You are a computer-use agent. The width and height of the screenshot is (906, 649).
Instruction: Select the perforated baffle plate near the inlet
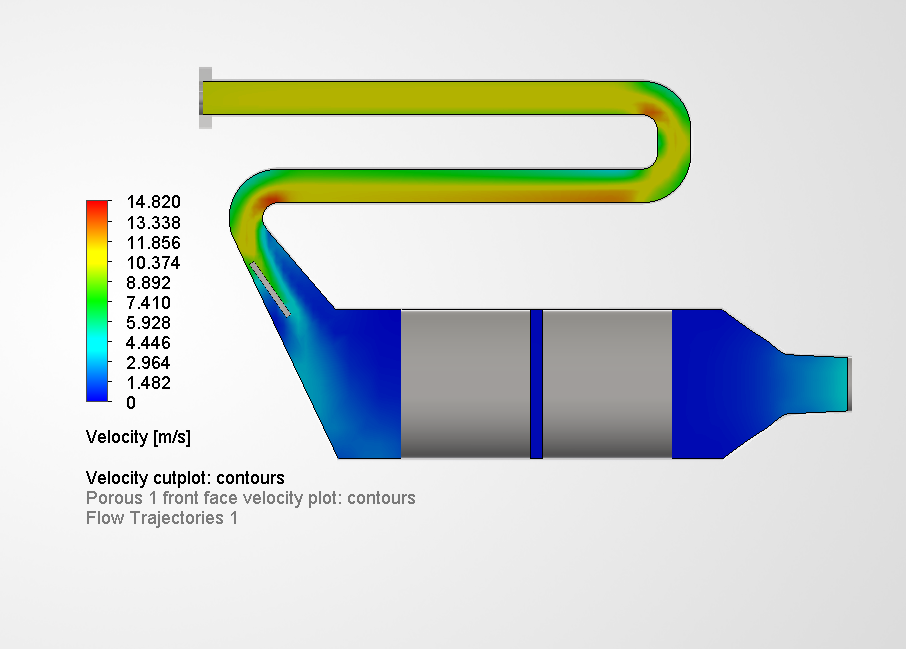[x=272, y=290]
